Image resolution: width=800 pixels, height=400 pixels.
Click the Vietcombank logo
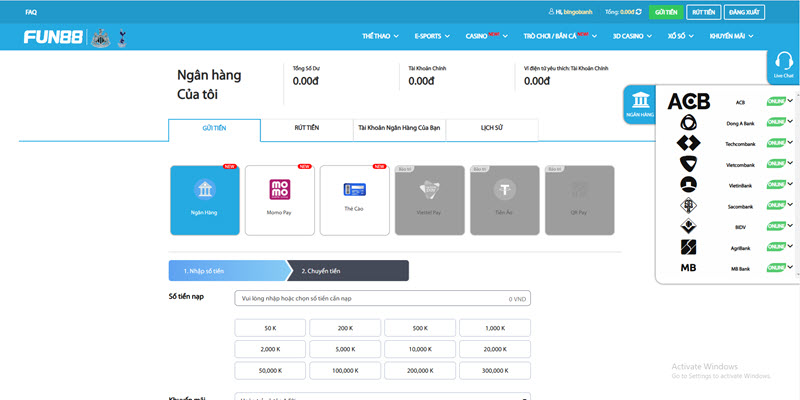tap(688, 164)
